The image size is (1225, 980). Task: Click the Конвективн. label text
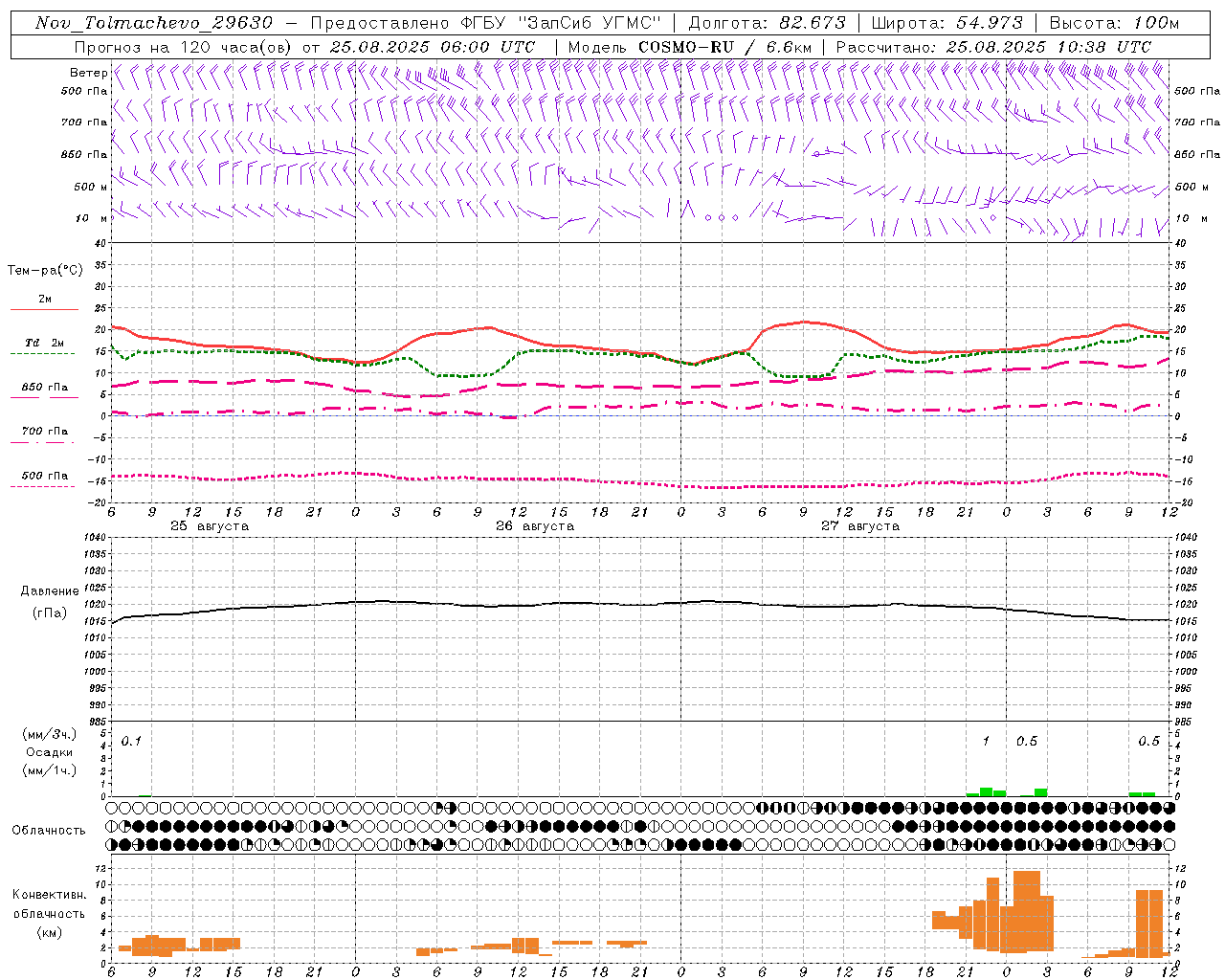(x=49, y=895)
